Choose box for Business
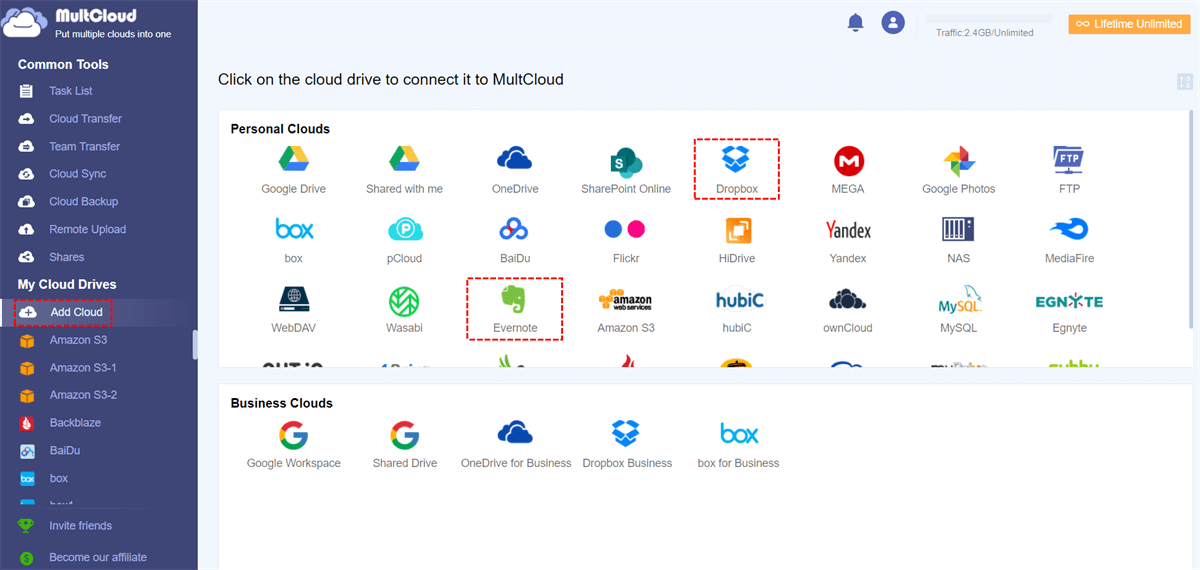1200x570 pixels. click(x=738, y=444)
